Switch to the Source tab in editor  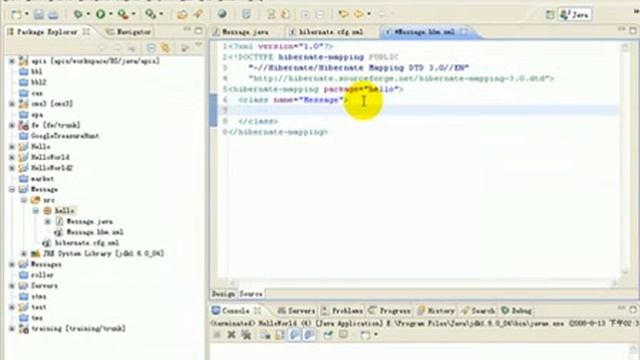[x=251, y=294]
